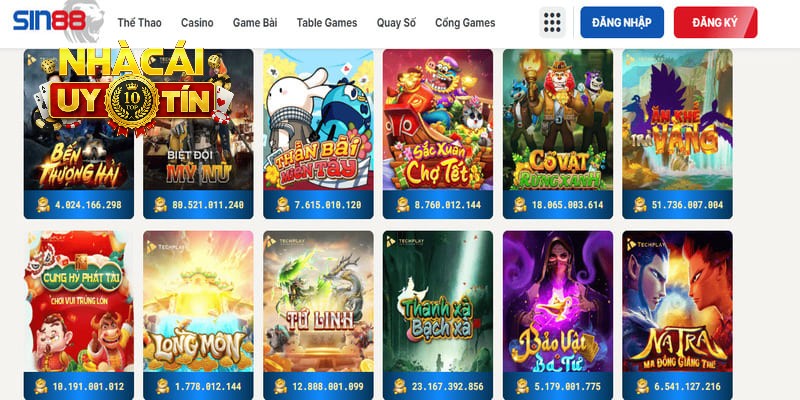The width and height of the screenshot is (800, 400).
Task: Click the coin icon under Long Môn jackpot
Action: [162, 386]
